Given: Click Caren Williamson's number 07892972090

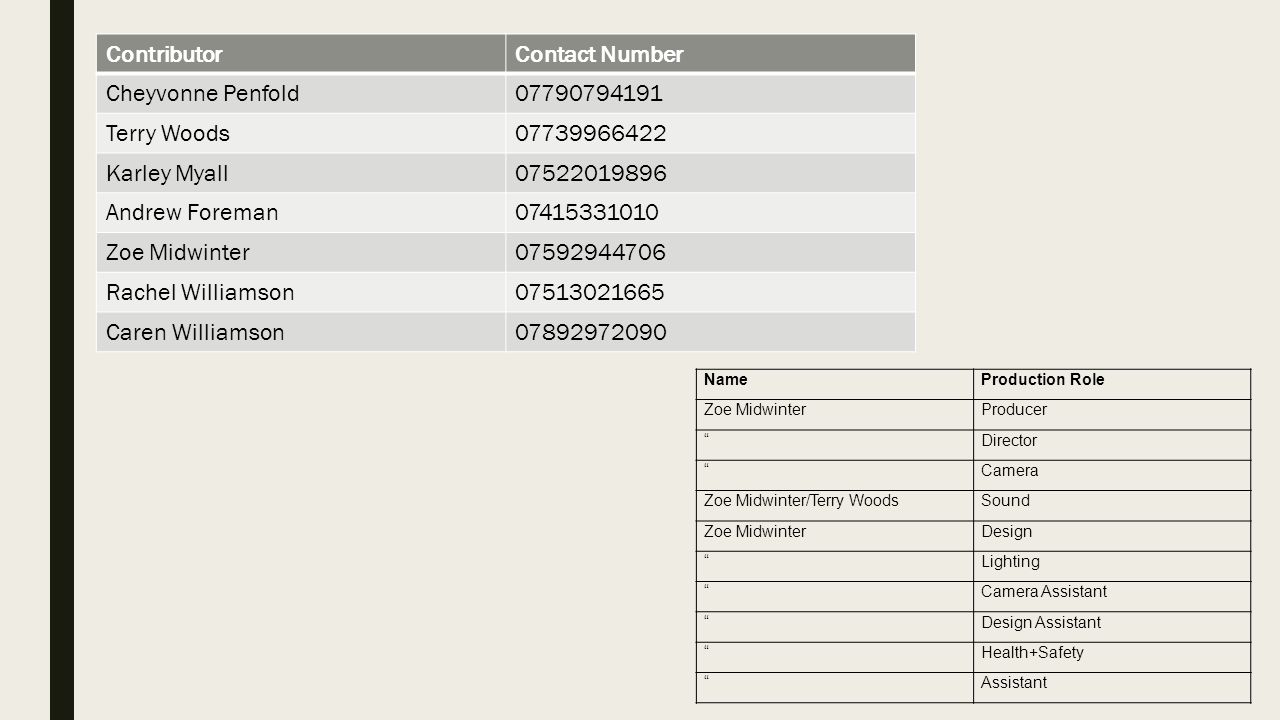Looking at the screenshot, I should click(710, 331).
